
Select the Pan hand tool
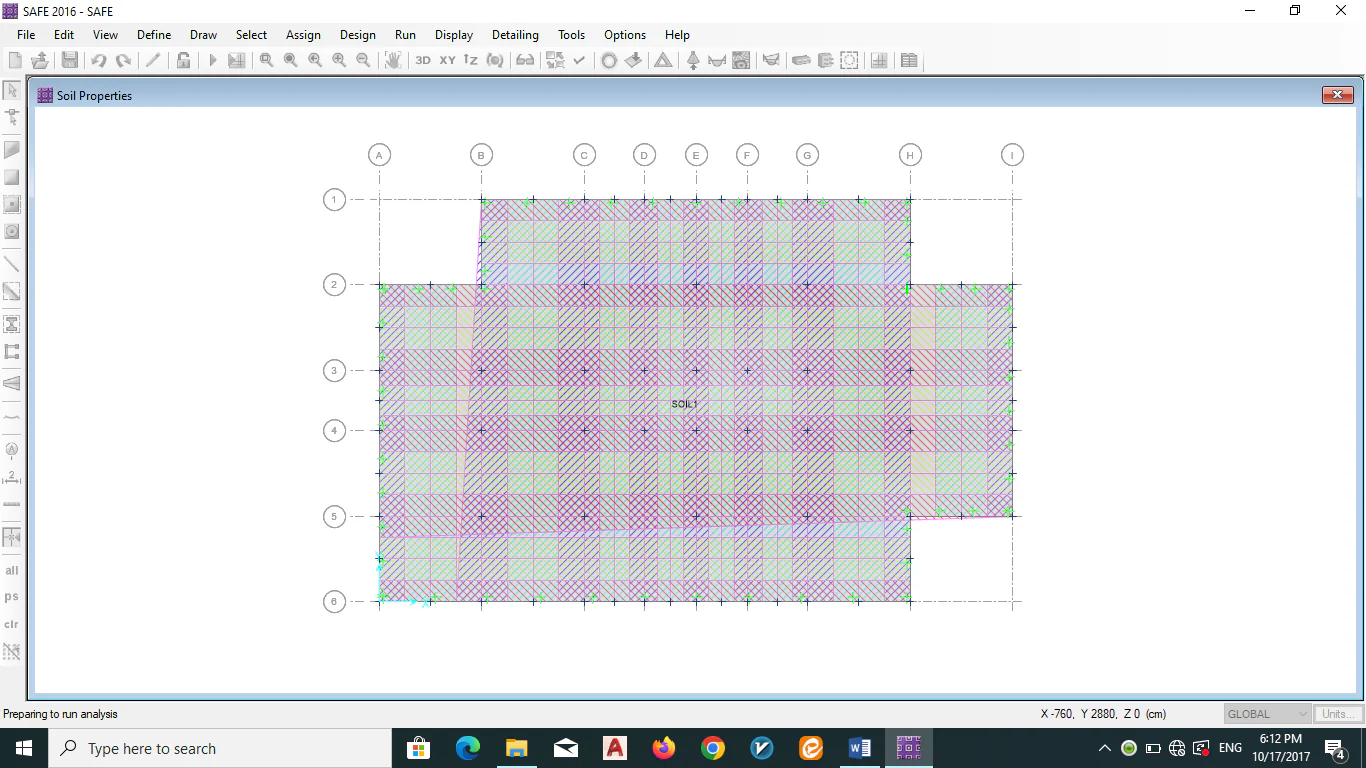point(393,60)
